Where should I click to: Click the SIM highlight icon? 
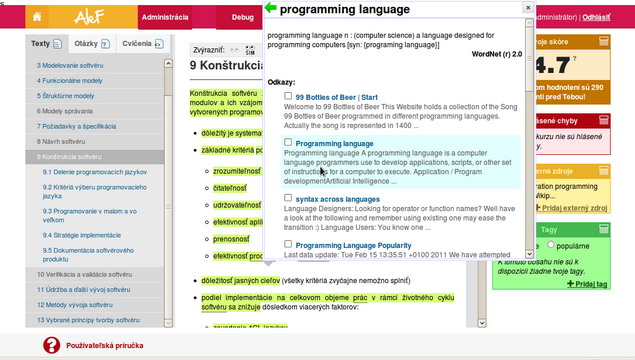(250, 50)
